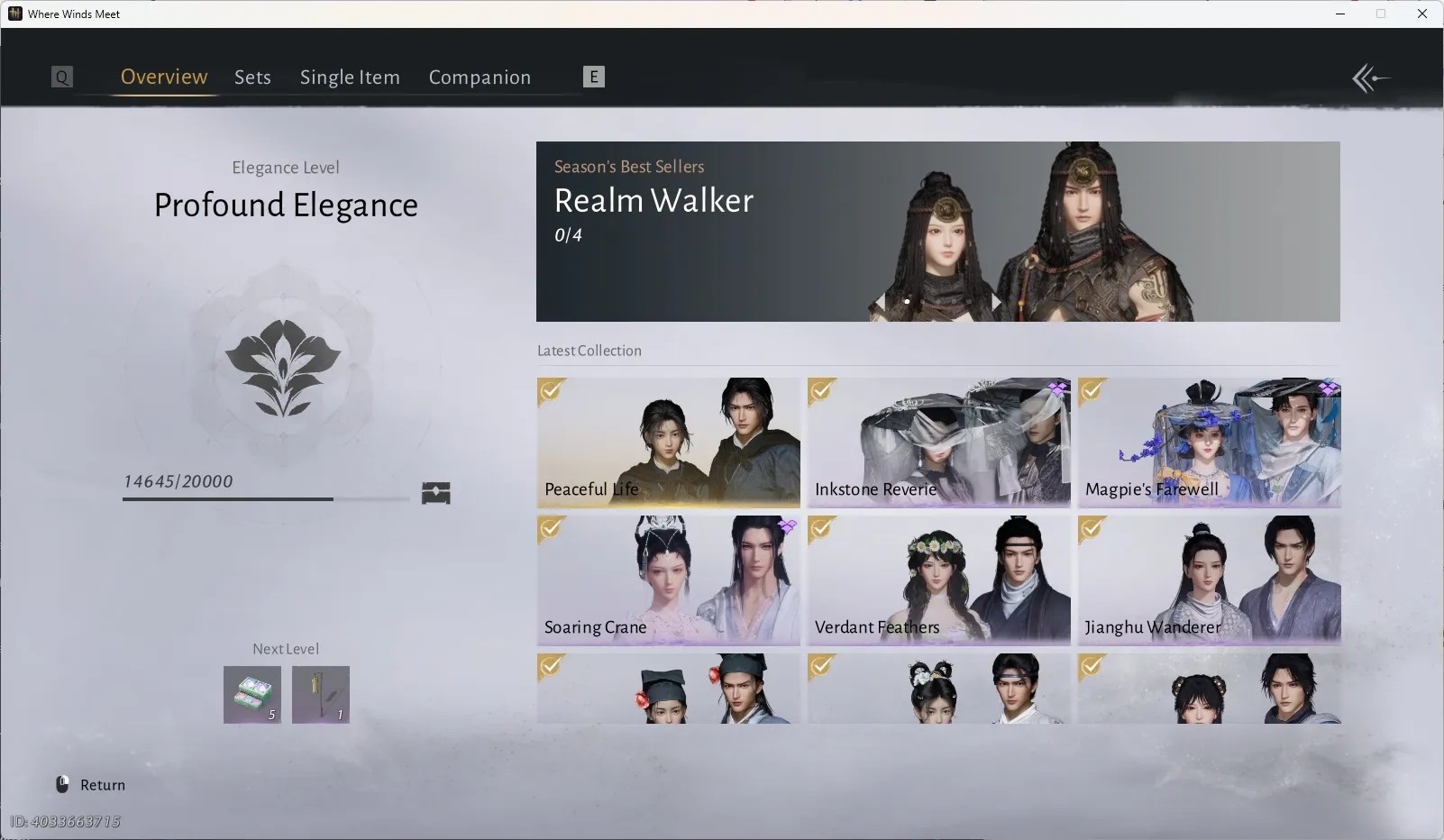Screen dimensions: 1444x840
Task: Click the "Profound Elegance" title text
Action: click(286, 205)
